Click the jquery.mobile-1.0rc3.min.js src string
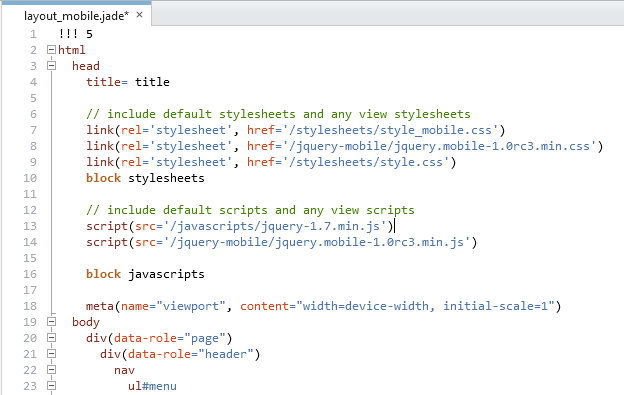 click(x=317, y=242)
